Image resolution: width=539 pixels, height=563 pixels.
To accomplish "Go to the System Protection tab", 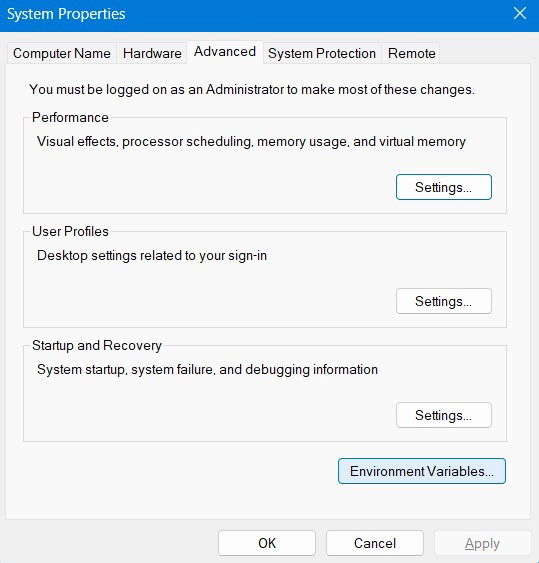I will coord(322,53).
